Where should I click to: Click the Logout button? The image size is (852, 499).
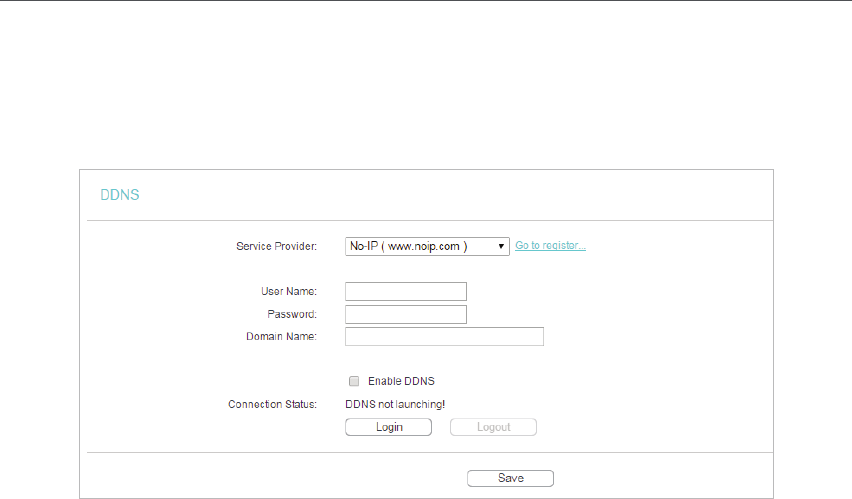493,427
